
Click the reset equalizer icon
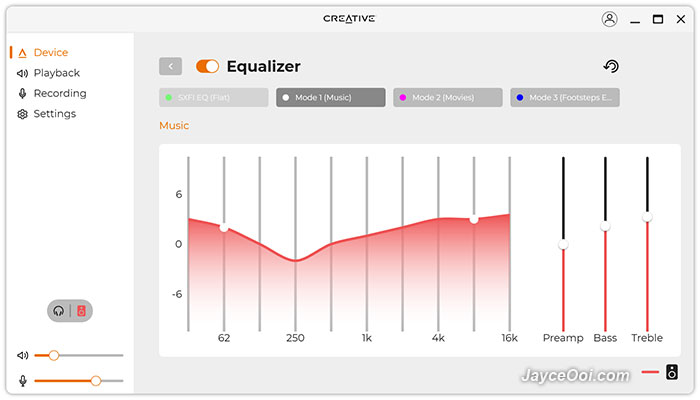tap(611, 67)
